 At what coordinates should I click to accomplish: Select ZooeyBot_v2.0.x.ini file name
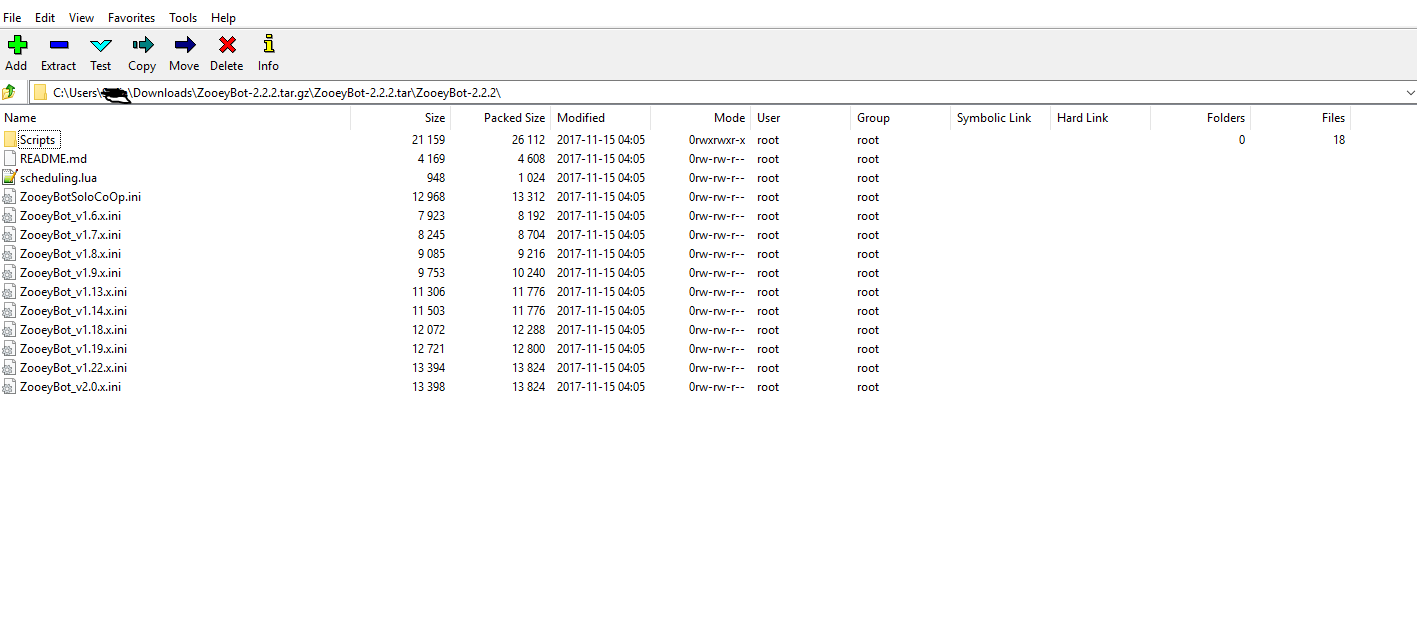point(70,387)
